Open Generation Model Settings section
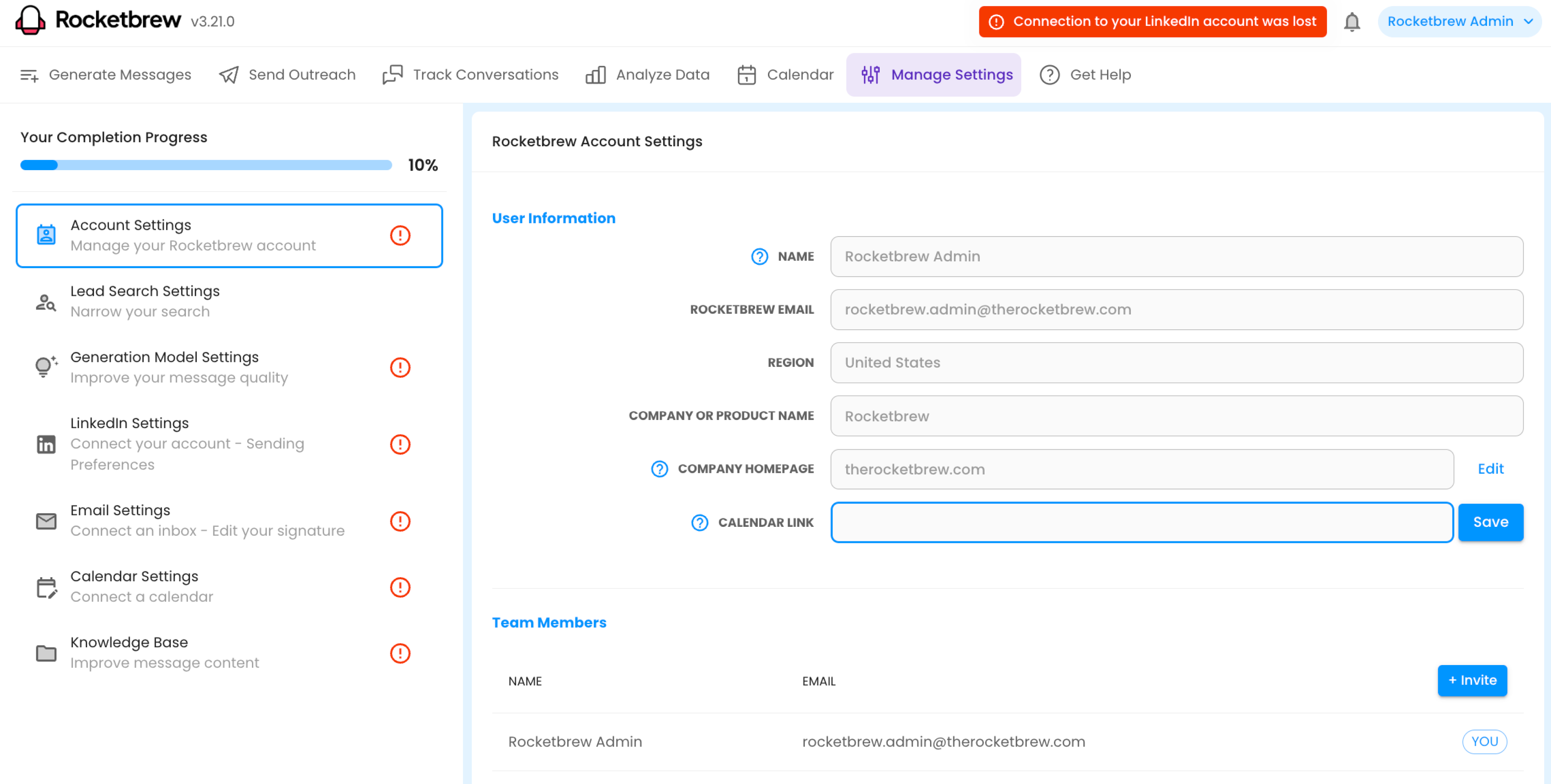Image resolution: width=1551 pixels, height=784 pixels. [x=229, y=367]
